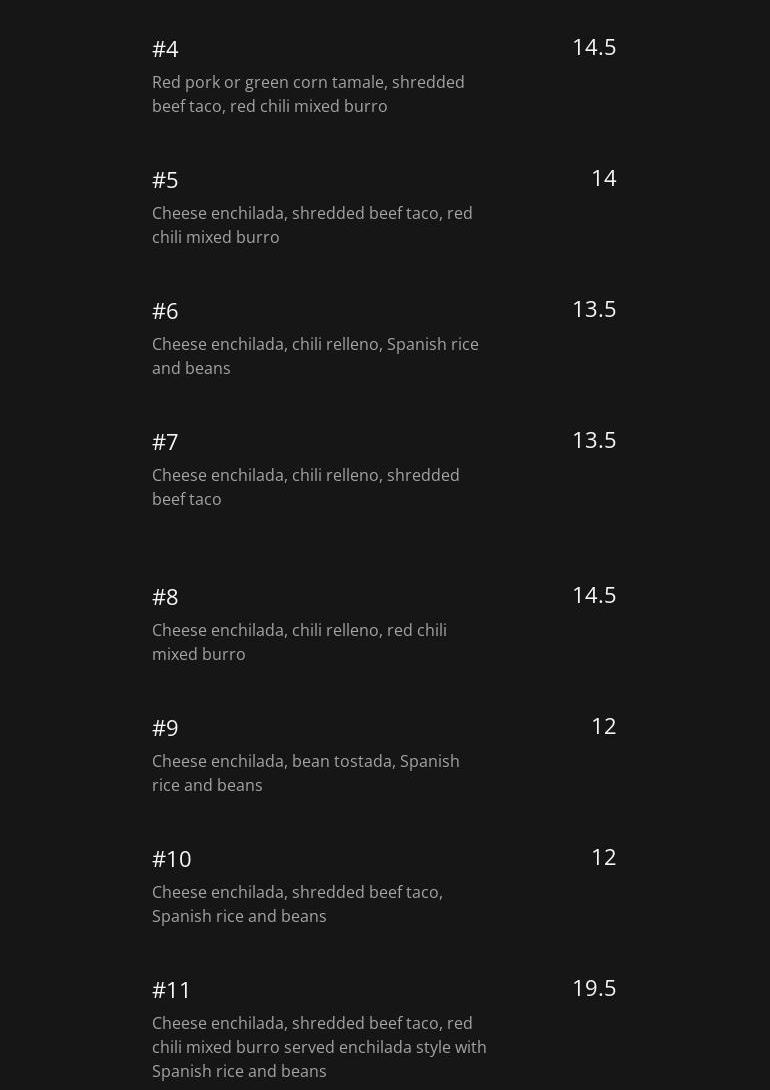The width and height of the screenshot is (770, 1090).
Task: Select the #9 menu item heading
Action: click(165, 728)
